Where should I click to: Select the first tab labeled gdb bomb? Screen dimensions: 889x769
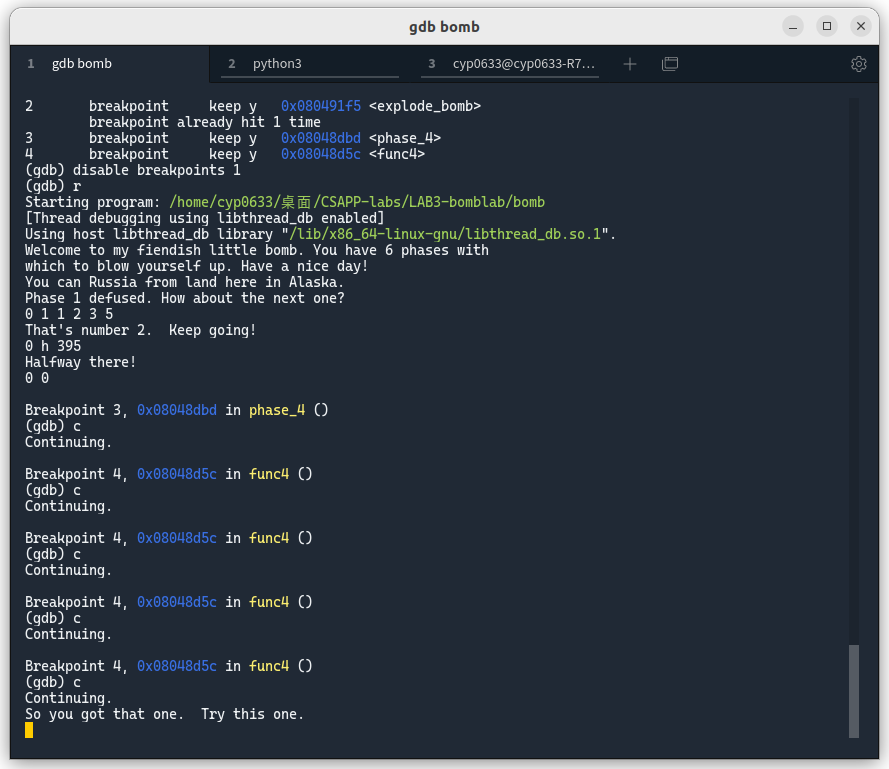110,64
